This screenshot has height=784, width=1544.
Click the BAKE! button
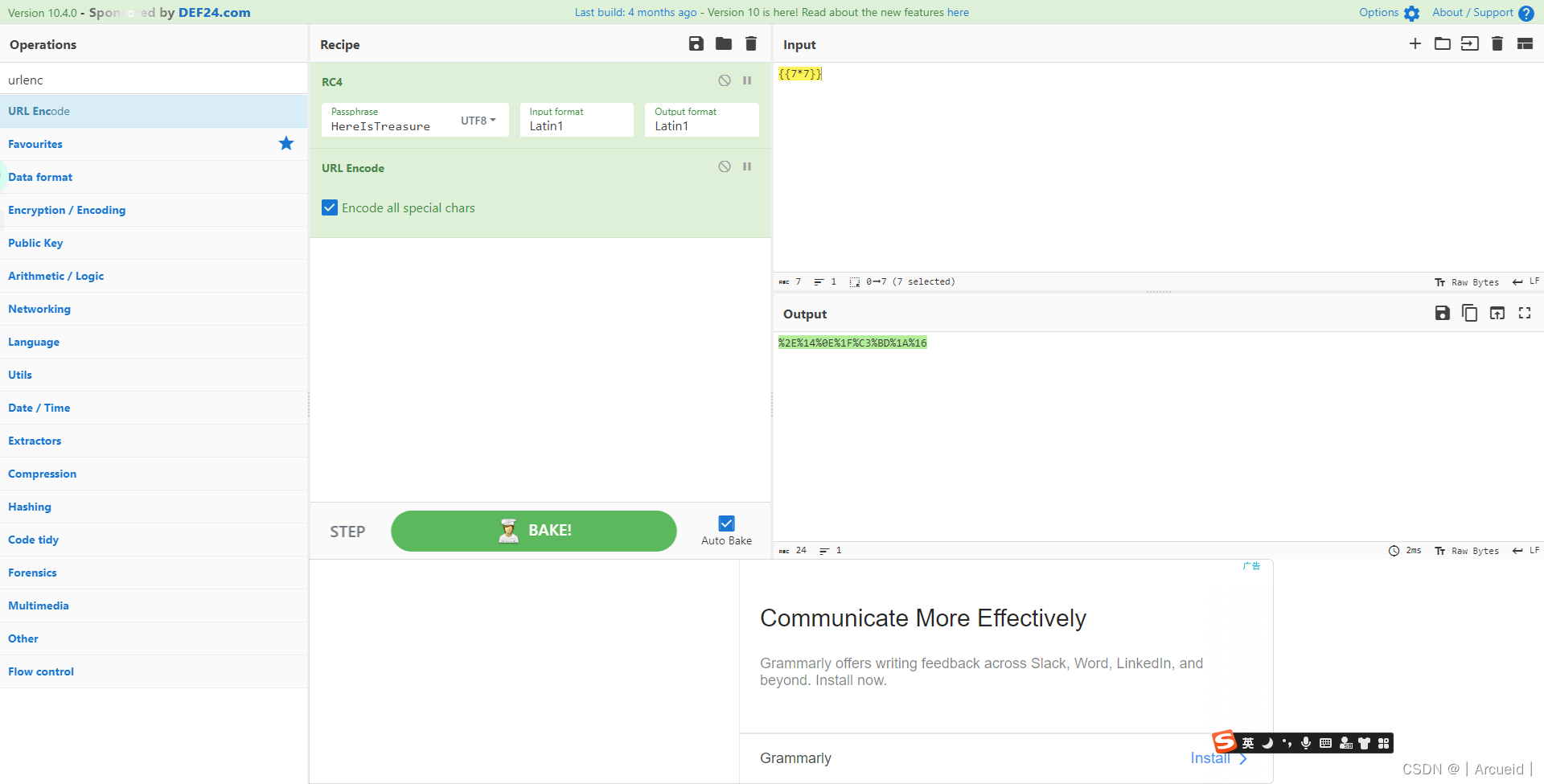534,531
